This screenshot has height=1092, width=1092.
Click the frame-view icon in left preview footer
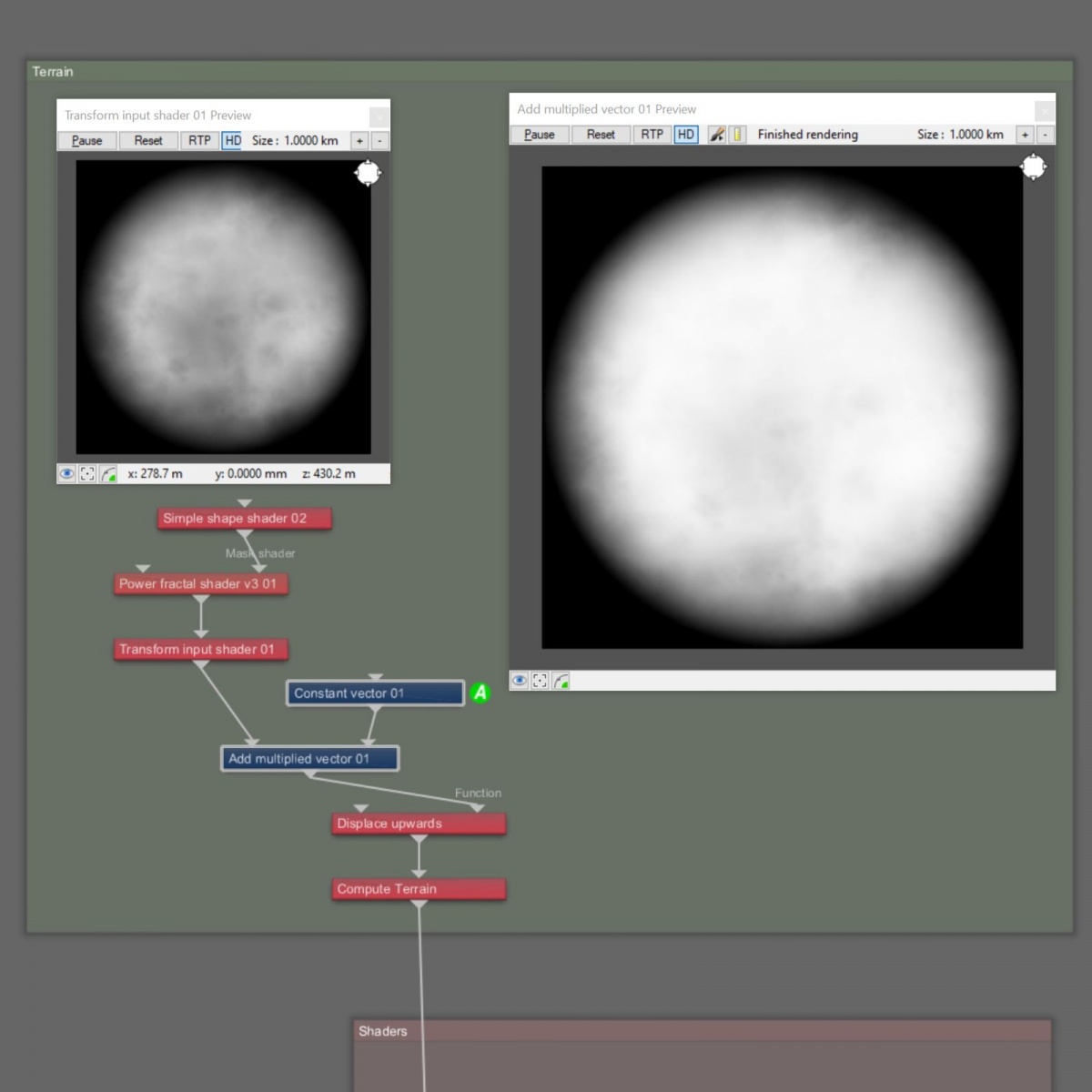[x=87, y=473]
